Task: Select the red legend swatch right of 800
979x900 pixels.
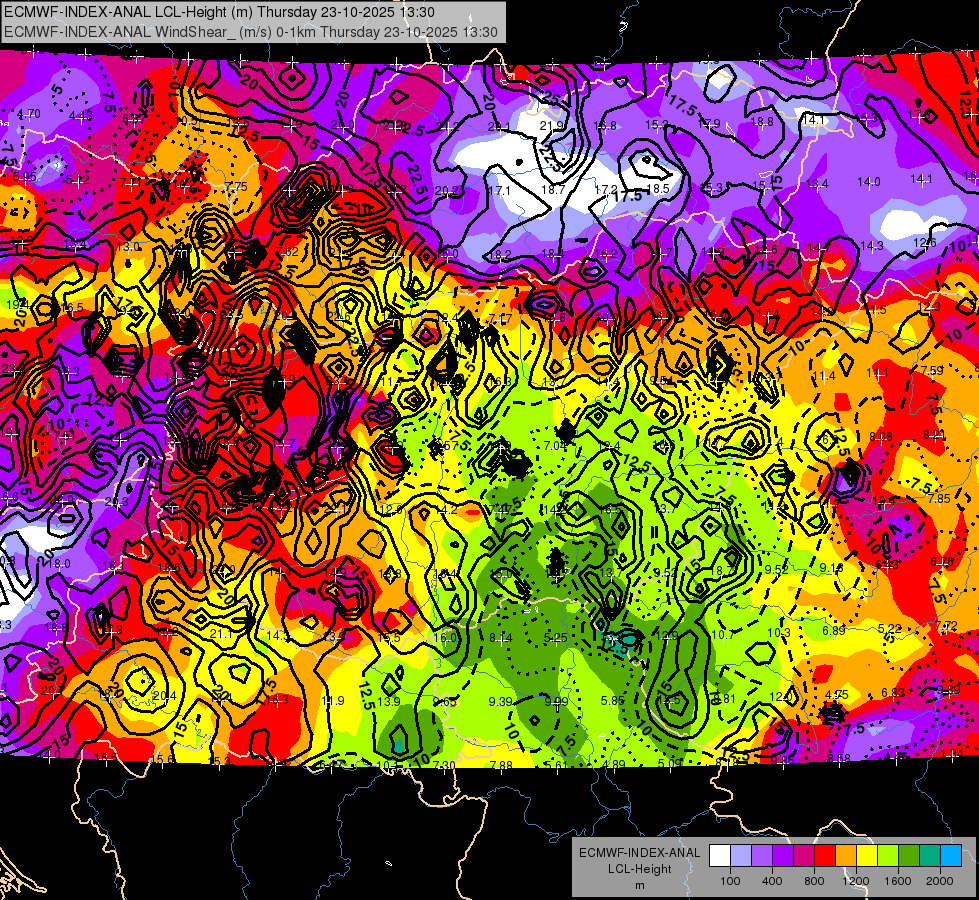Action: tap(825, 856)
